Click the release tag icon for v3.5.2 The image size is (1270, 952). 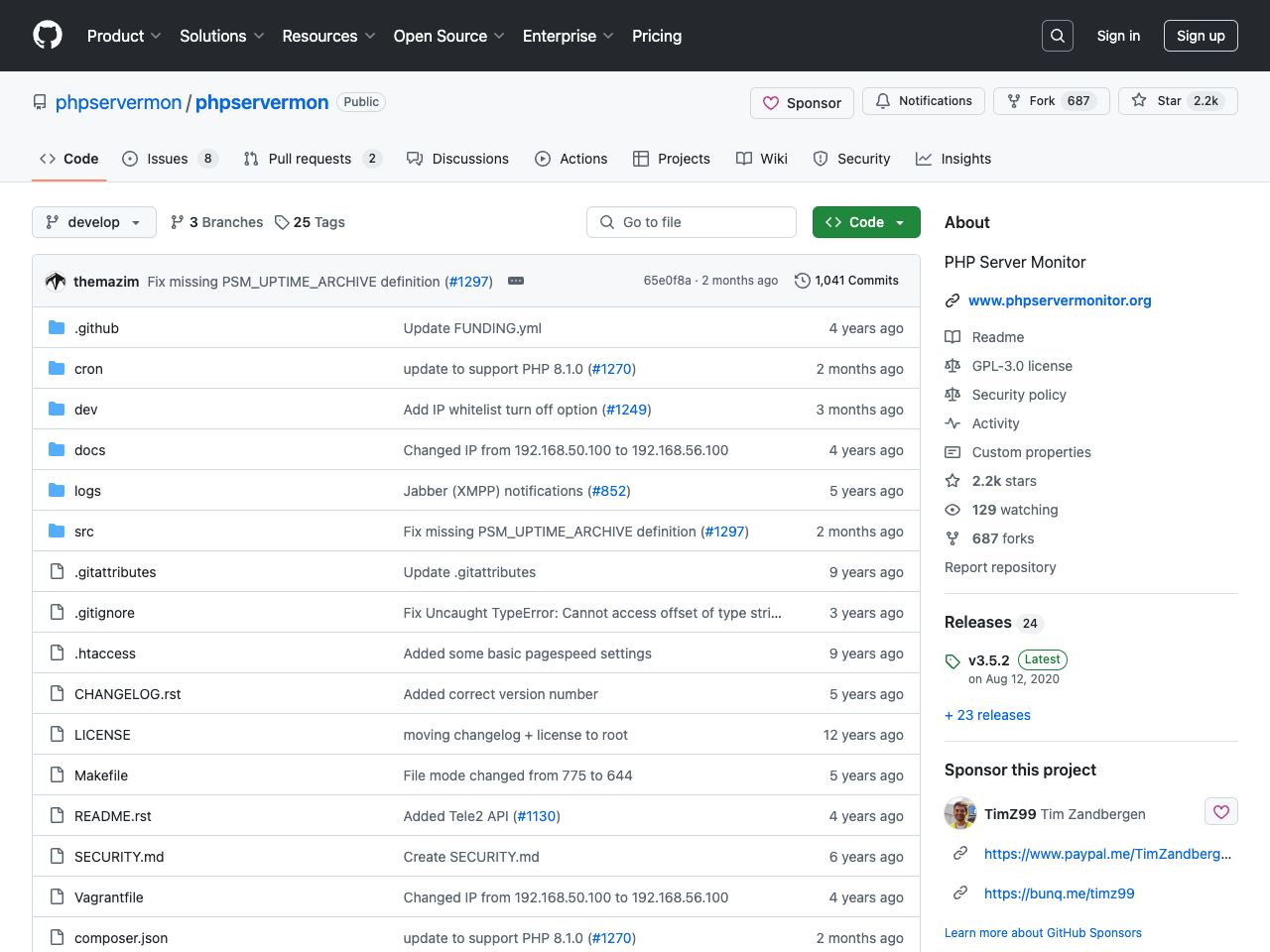(x=952, y=661)
